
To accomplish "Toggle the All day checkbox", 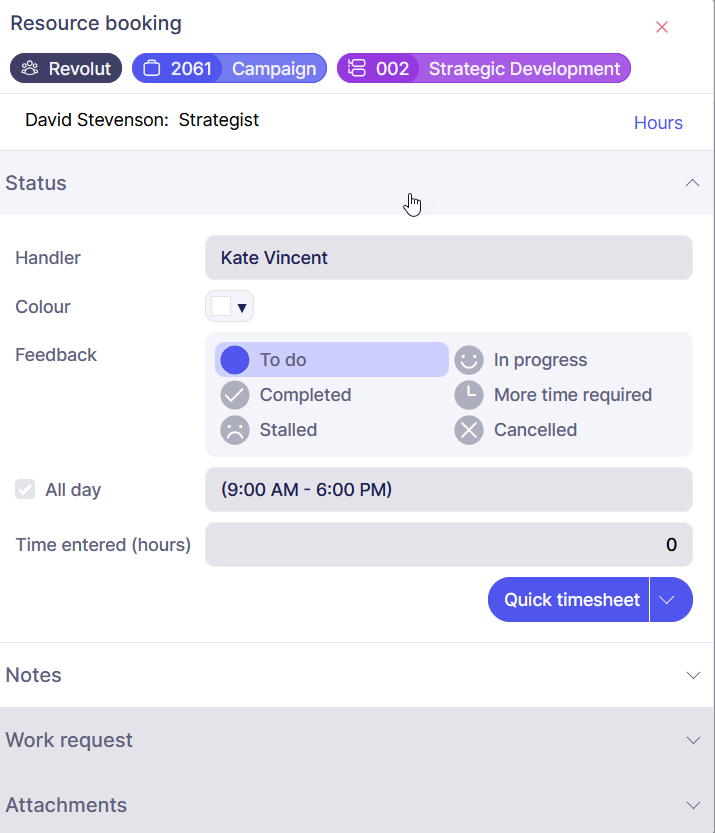I will point(25,490).
